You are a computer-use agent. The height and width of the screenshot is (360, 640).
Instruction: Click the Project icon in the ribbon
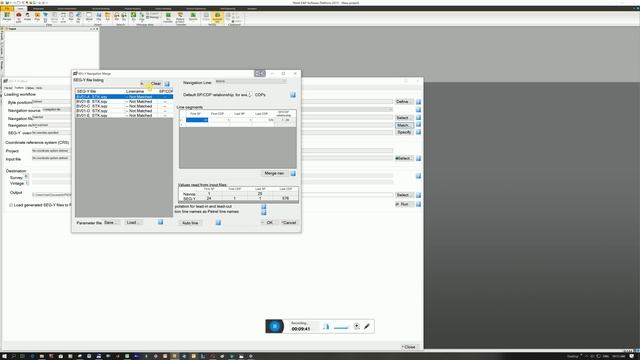(x=7, y=17)
